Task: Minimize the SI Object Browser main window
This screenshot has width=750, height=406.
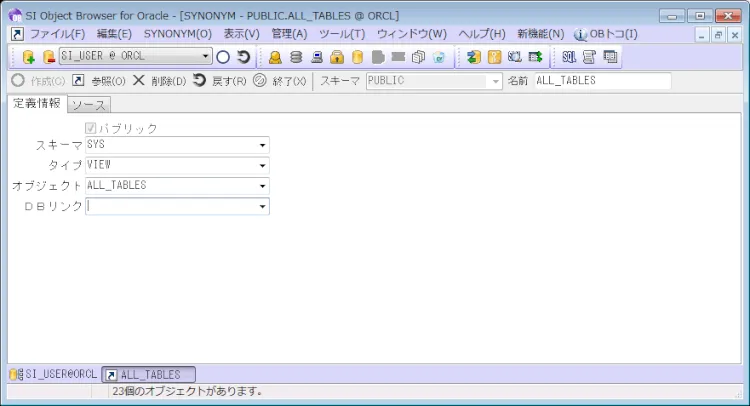Action: [672, 16]
